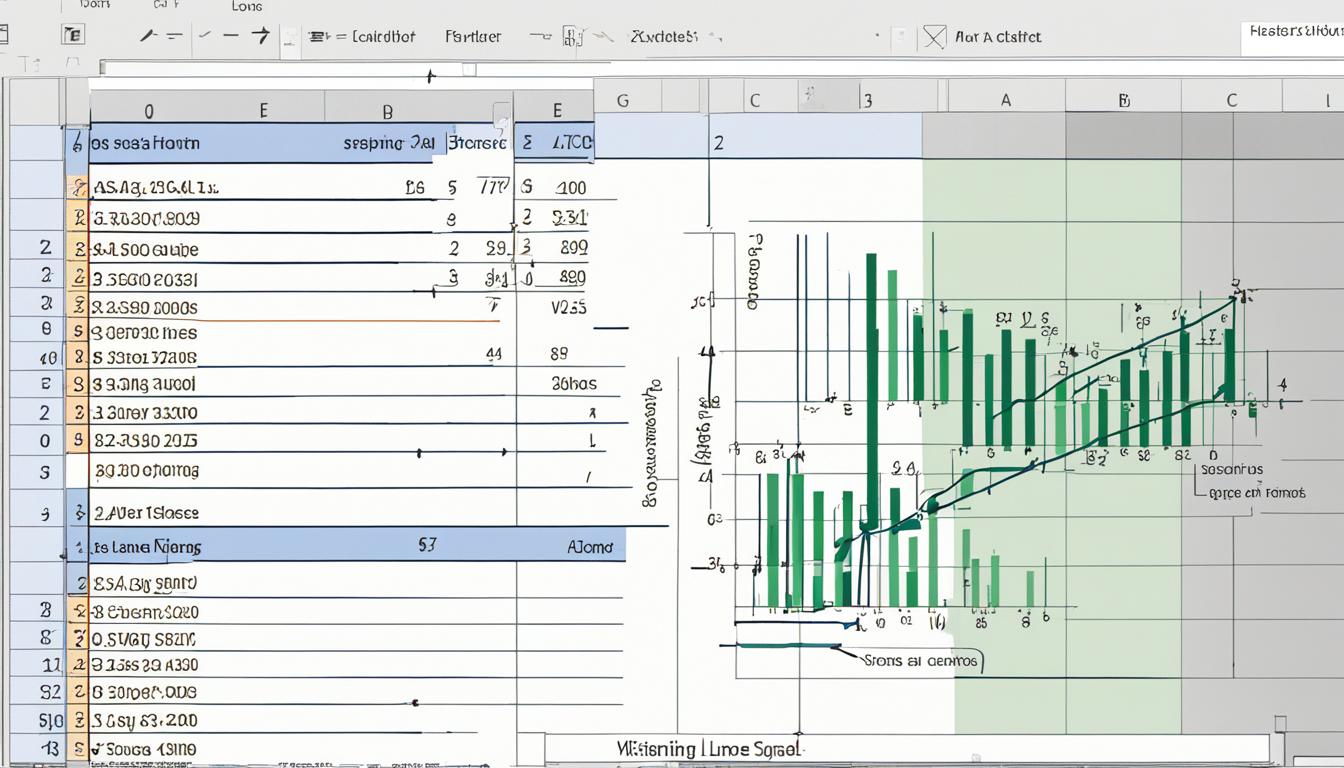Click the 'Aar A ctsitet' toolbar button
The width and height of the screenshot is (1344, 768).
click(x=997, y=37)
